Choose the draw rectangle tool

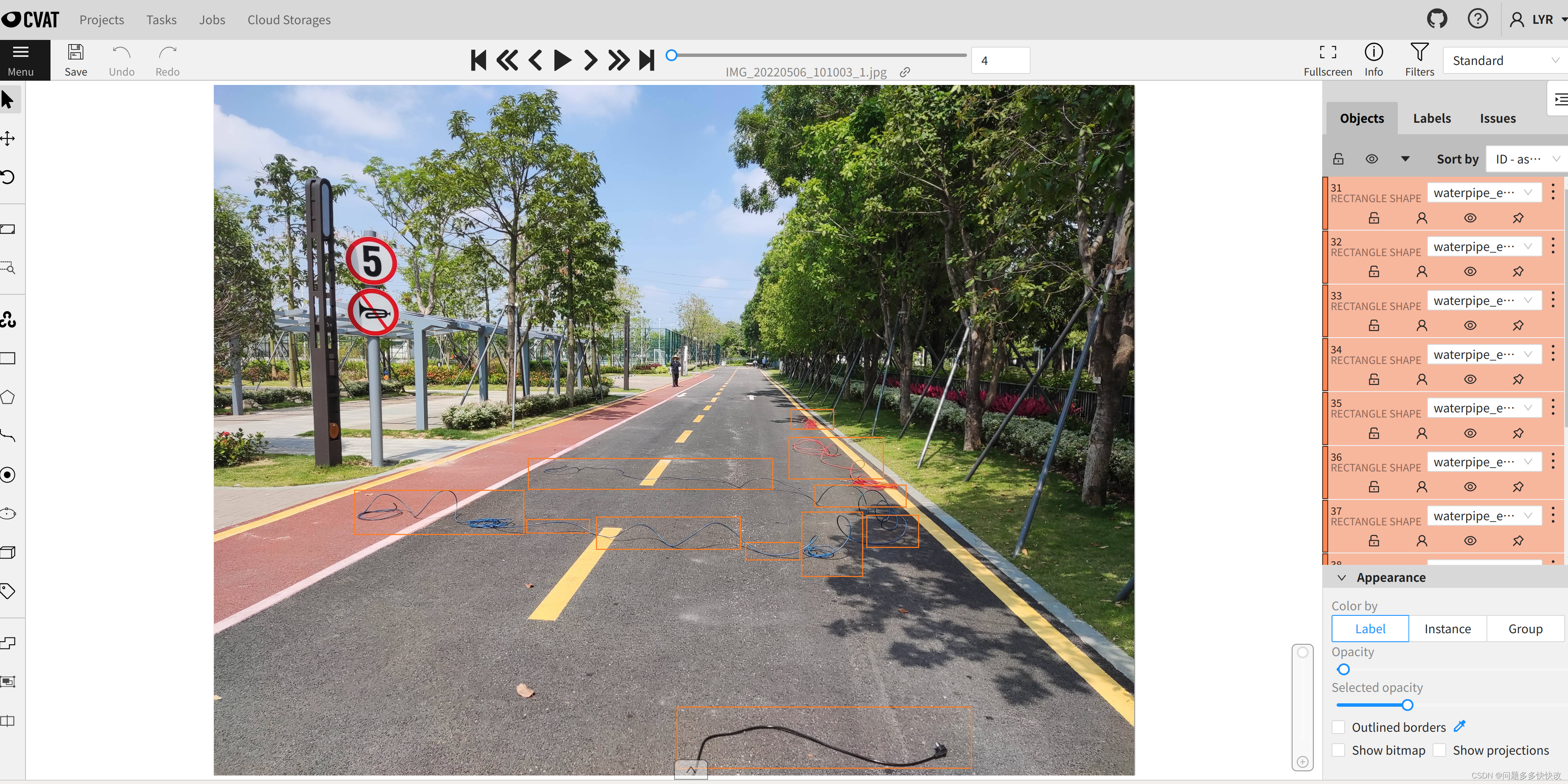click(x=8, y=358)
